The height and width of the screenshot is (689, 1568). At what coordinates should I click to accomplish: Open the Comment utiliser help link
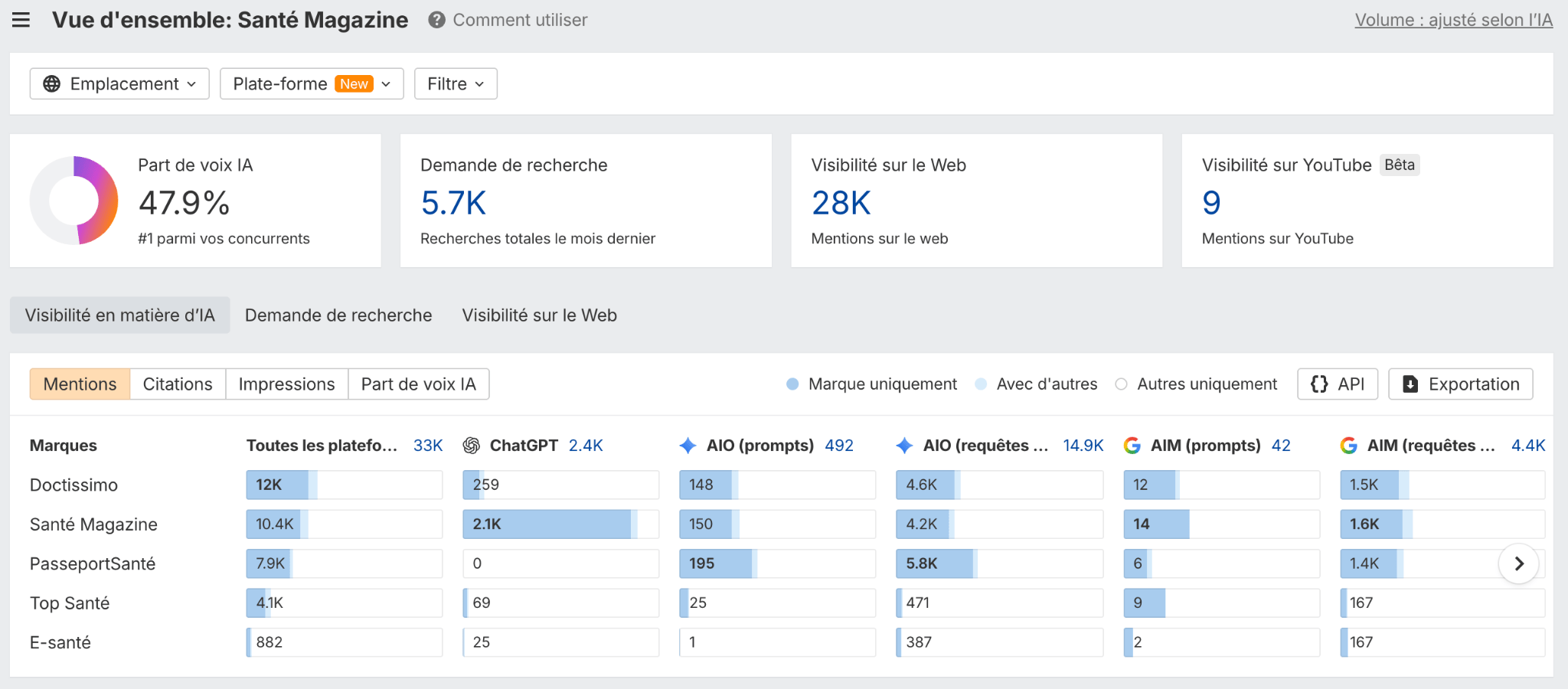(521, 20)
